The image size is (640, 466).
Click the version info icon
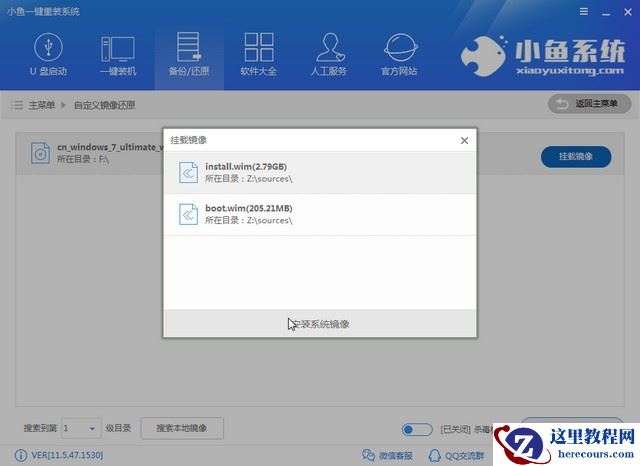coord(21,455)
